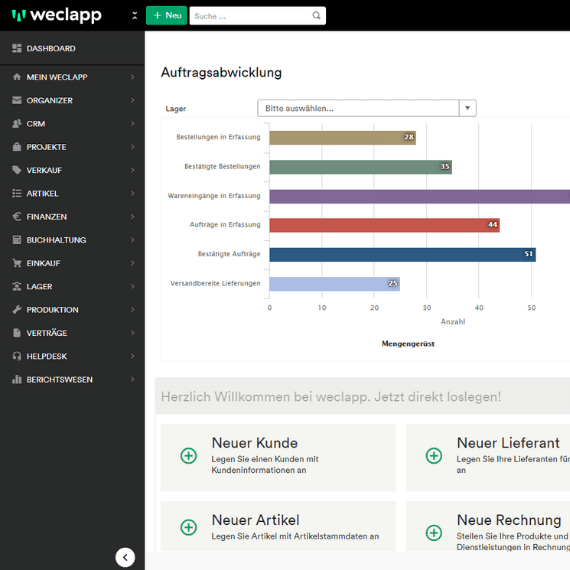Open the Verkauf menu label
This screenshot has width=570, height=570.
click(x=44, y=170)
